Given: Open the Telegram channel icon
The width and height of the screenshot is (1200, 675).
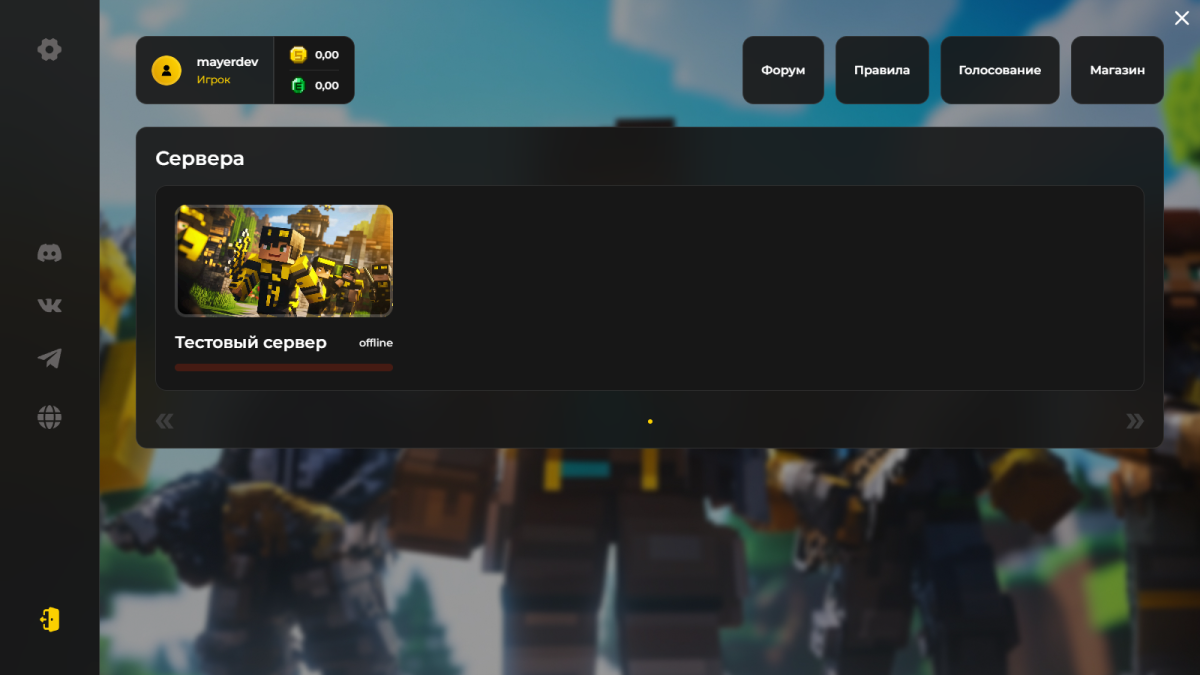Looking at the screenshot, I should point(49,359).
